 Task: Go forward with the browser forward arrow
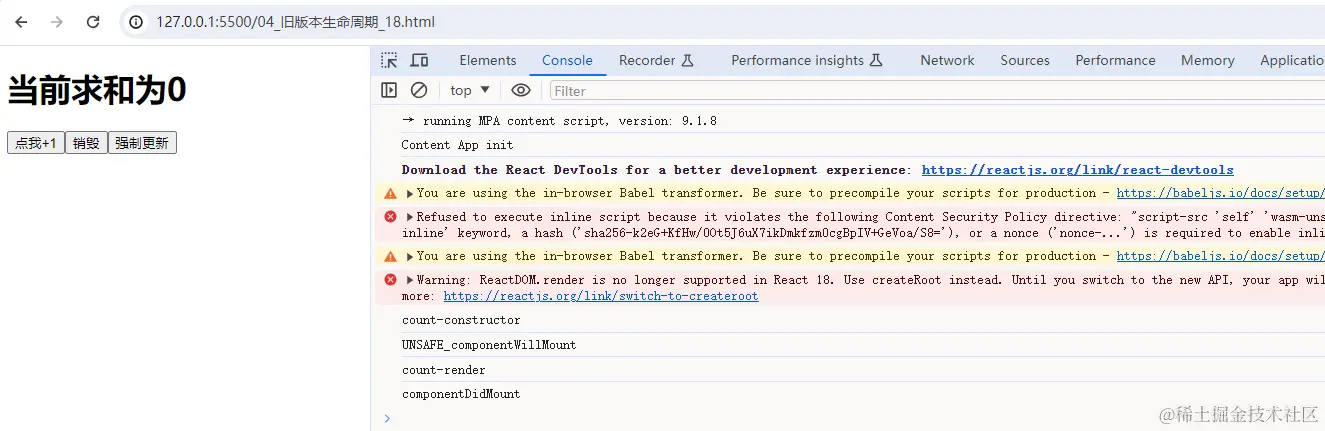[x=57, y=22]
